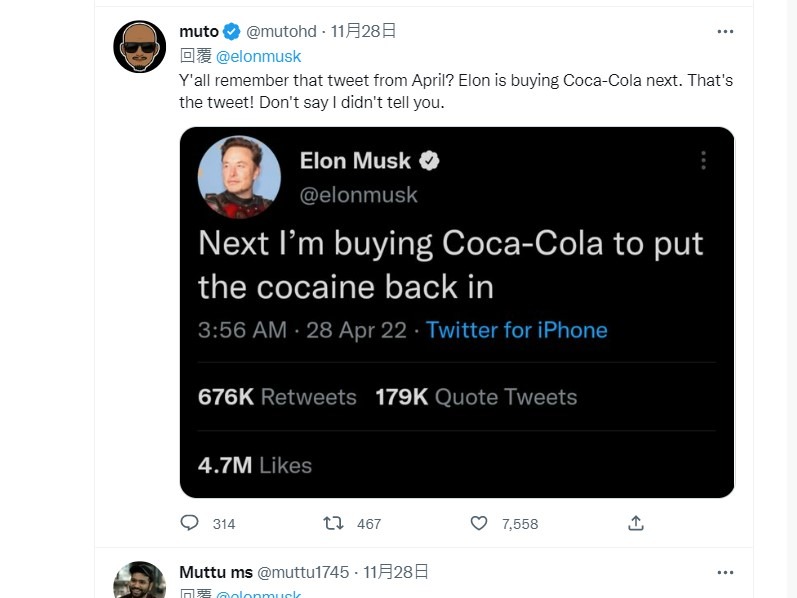797x598 pixels.
Task: Open the @mutohd handle
Action: pos(281,32)
